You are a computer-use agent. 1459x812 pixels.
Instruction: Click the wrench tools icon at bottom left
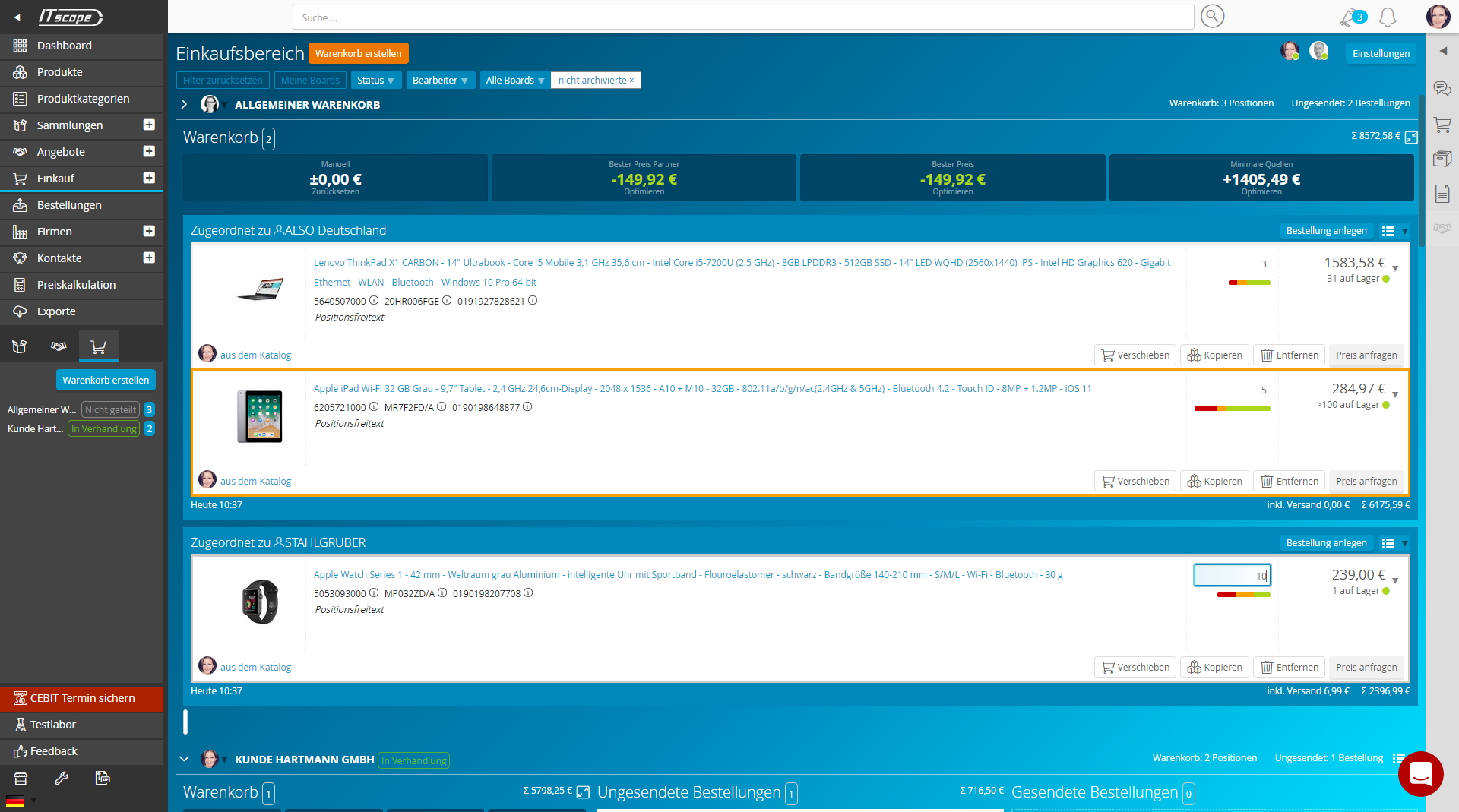[x=62, y=778]
